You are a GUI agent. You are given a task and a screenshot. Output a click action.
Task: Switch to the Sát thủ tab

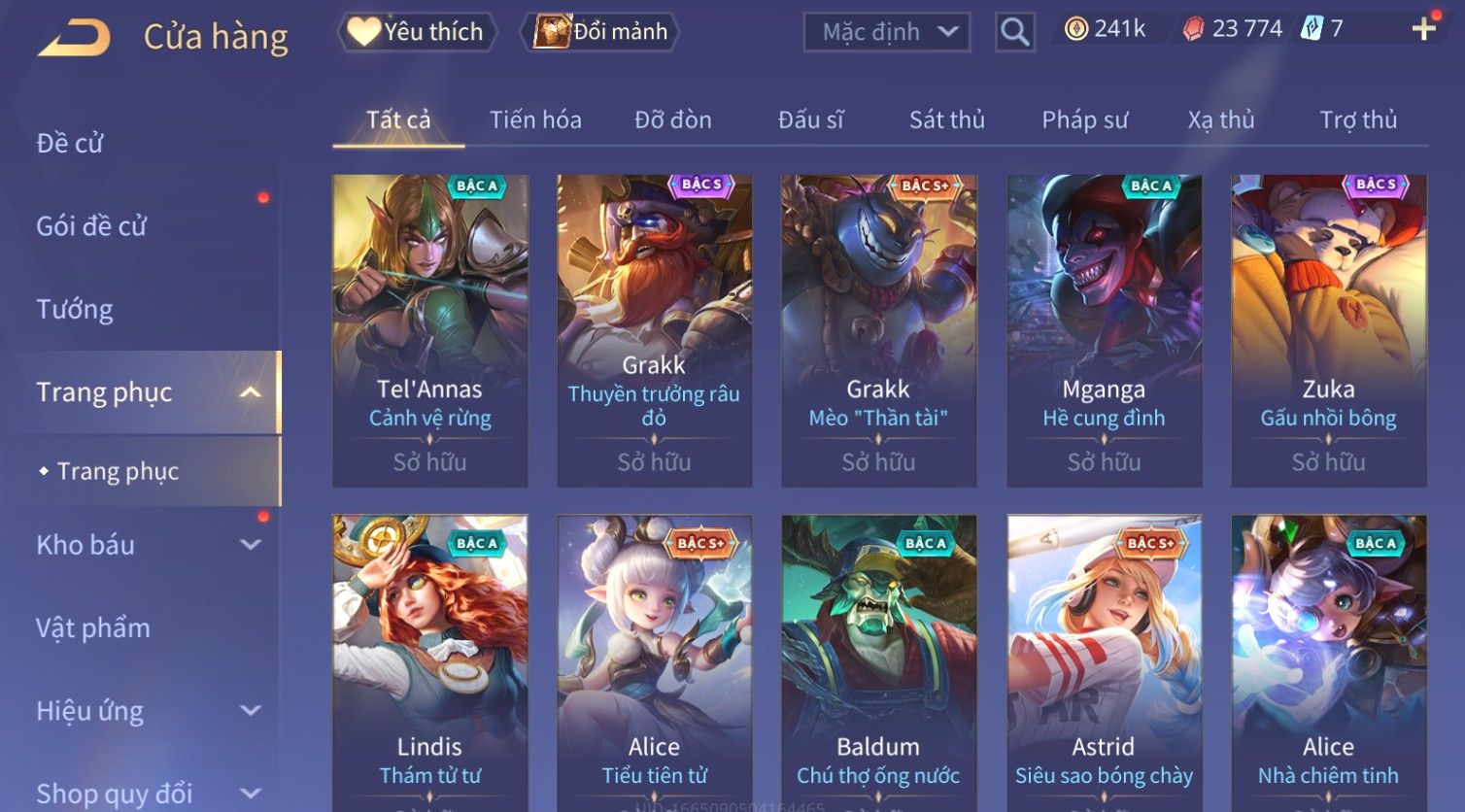pyautogui.click(x=947, y=119)
